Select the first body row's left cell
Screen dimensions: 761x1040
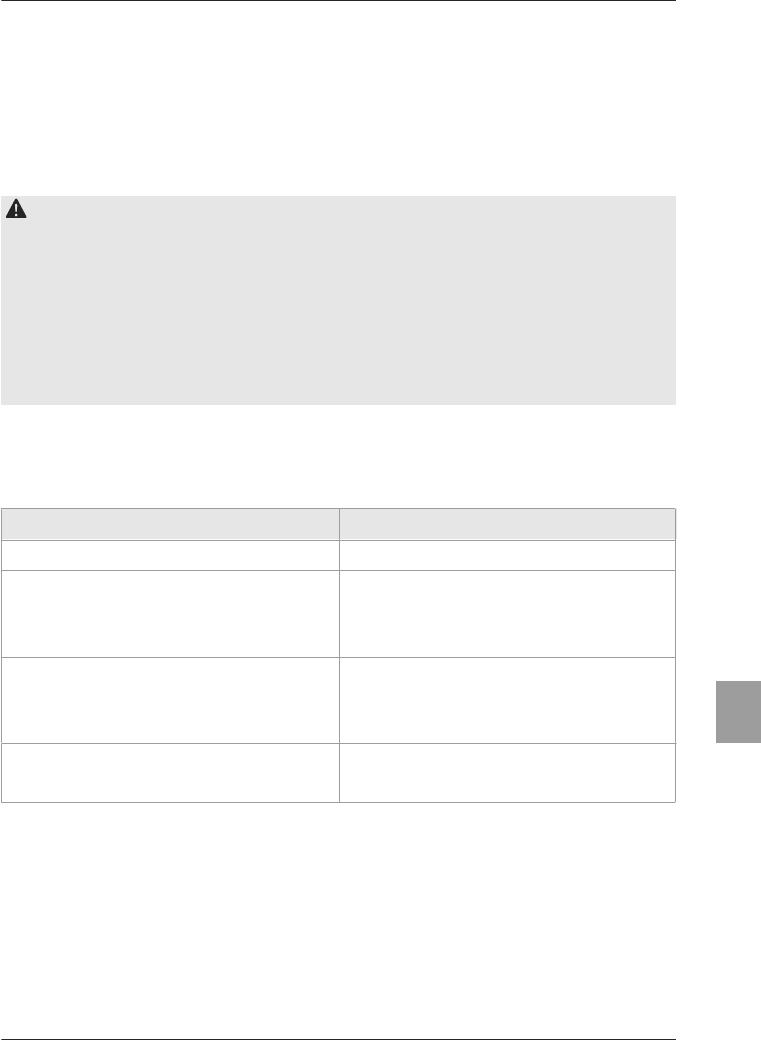click(x=171, y=555)
